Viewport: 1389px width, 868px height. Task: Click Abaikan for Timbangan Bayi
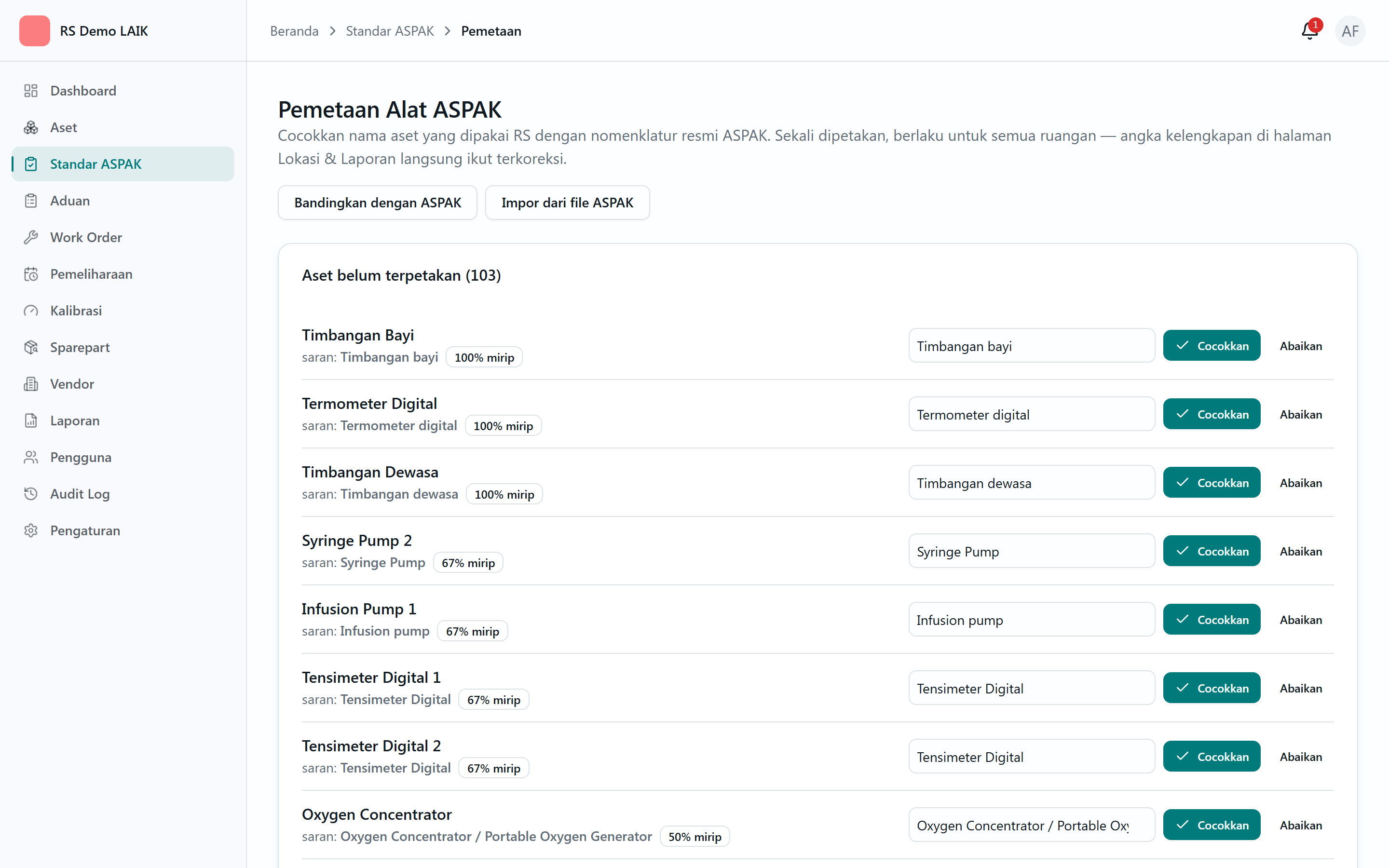point(1301,346)
